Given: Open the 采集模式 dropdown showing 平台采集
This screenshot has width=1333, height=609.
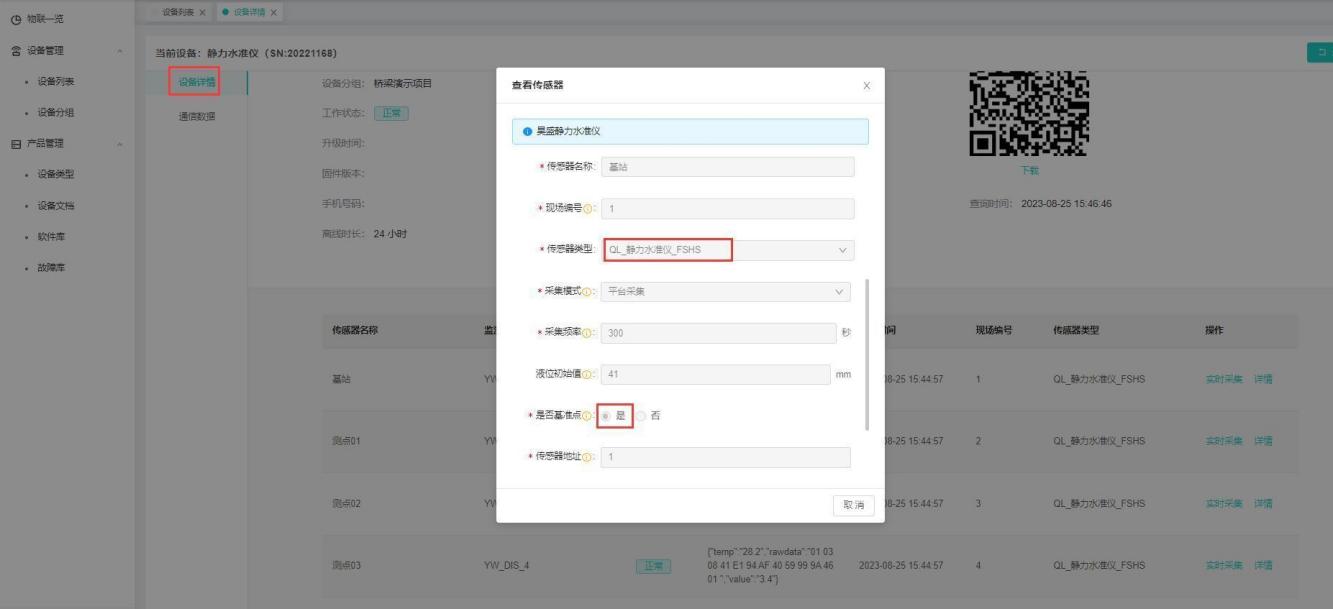Looking at the screenshot, I should [726, 292].
